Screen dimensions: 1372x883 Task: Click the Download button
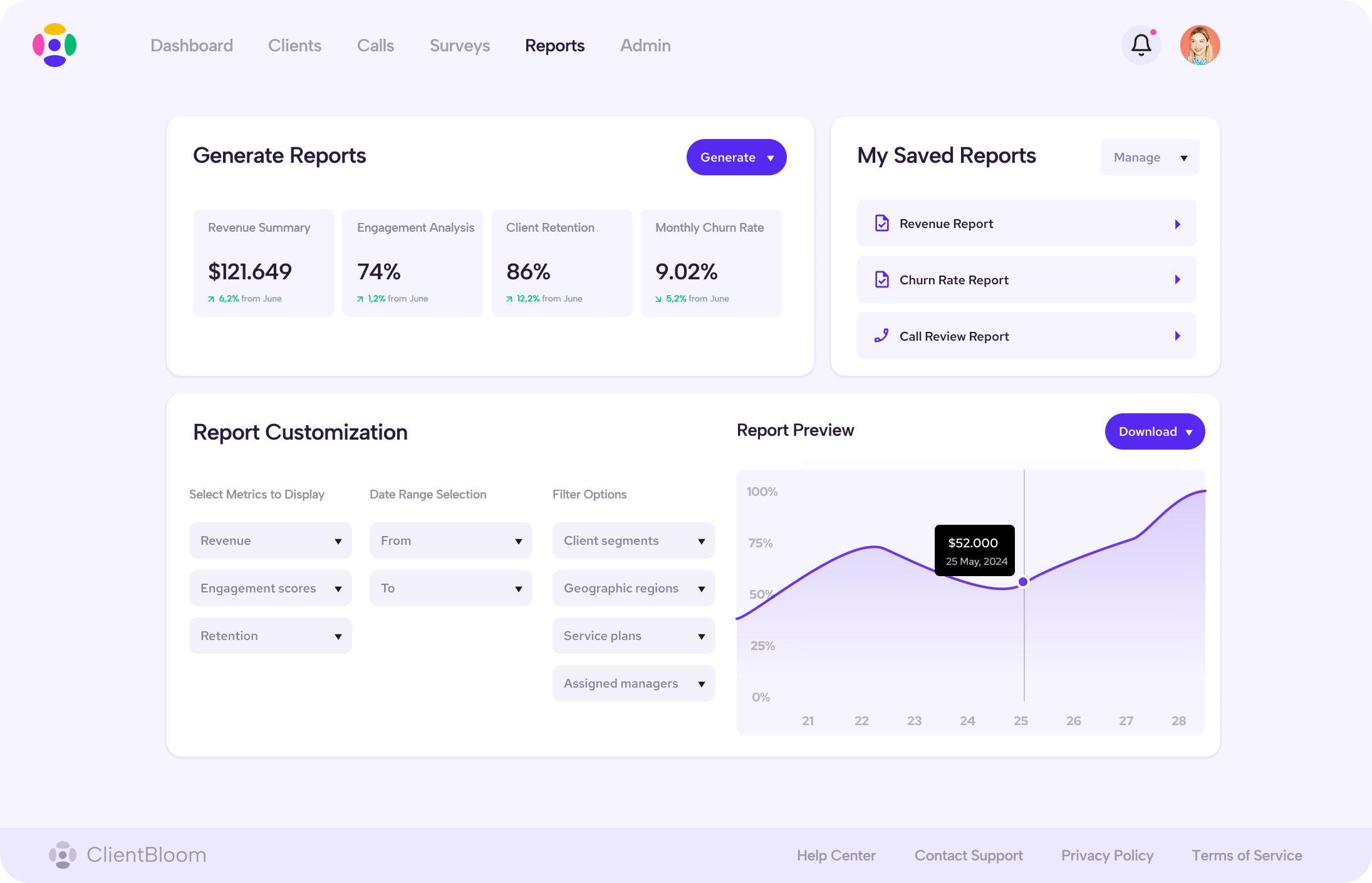click(1154, 431)
